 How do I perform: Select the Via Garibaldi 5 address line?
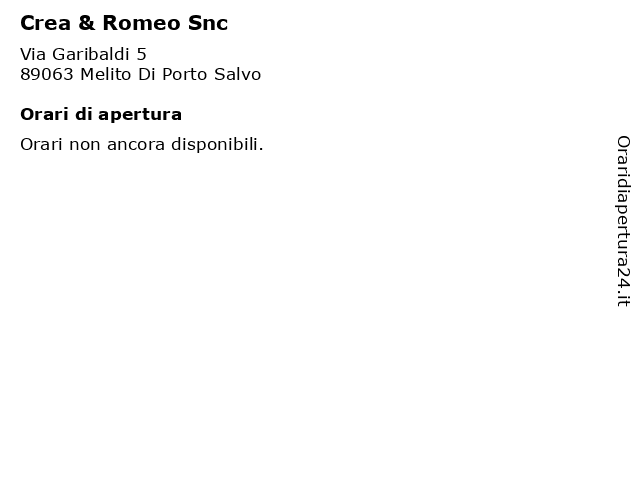(83, 54)
